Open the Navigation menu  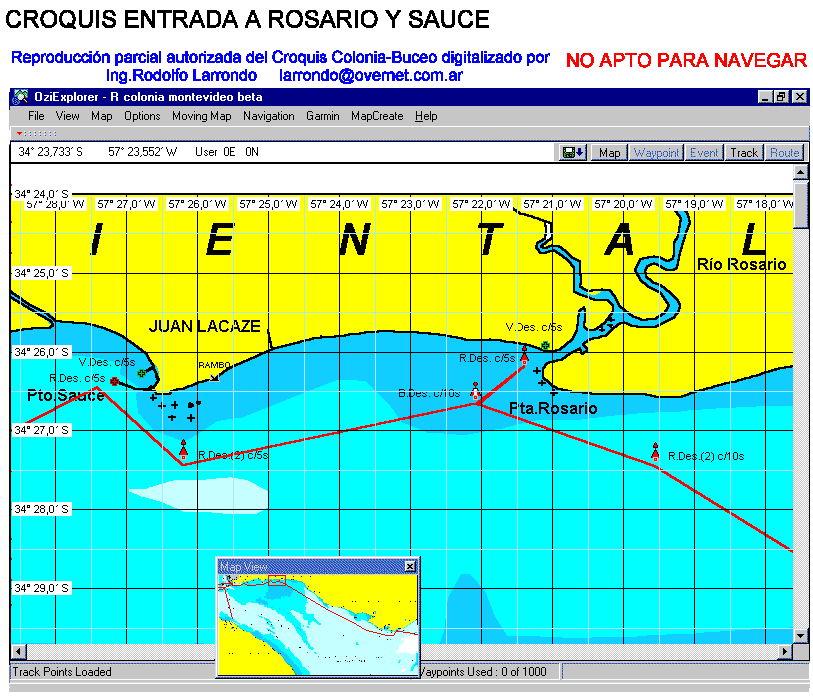pyautogui.click(x=268, y=116)
